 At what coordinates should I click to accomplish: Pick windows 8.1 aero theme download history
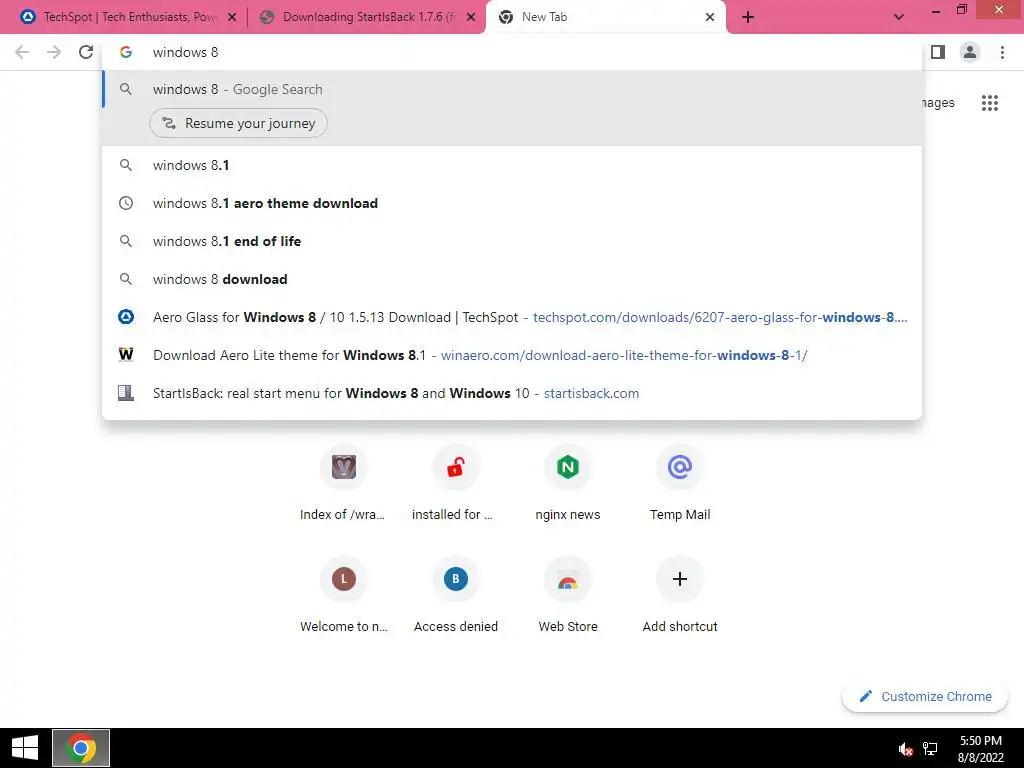(512, 203)
